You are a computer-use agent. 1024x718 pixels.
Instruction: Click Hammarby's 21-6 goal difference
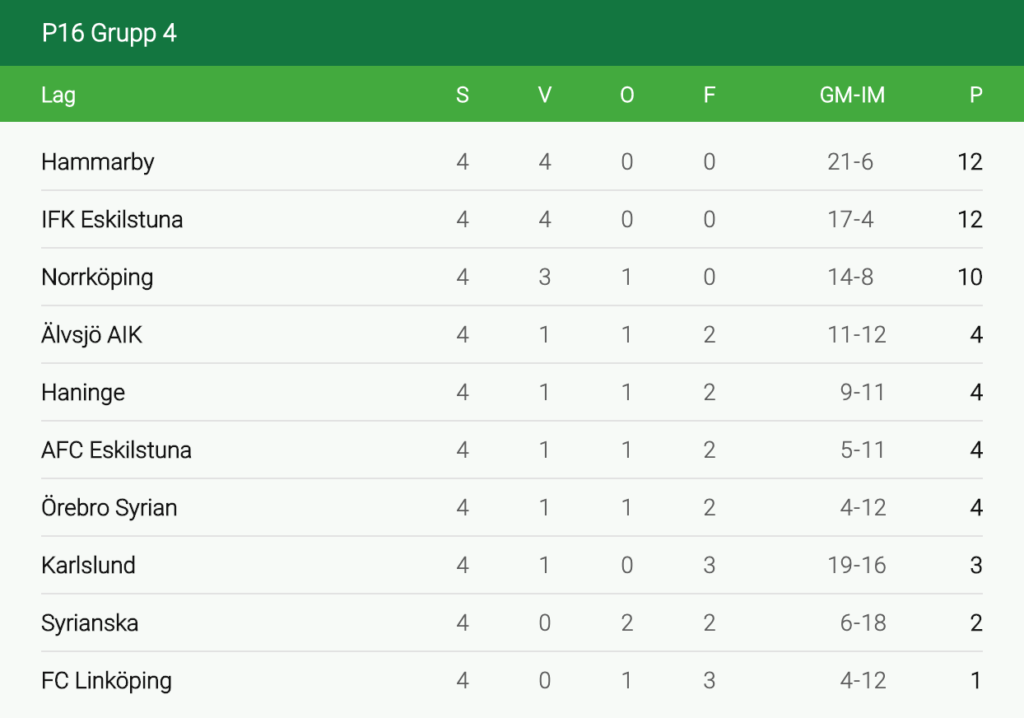pos(850,162)
